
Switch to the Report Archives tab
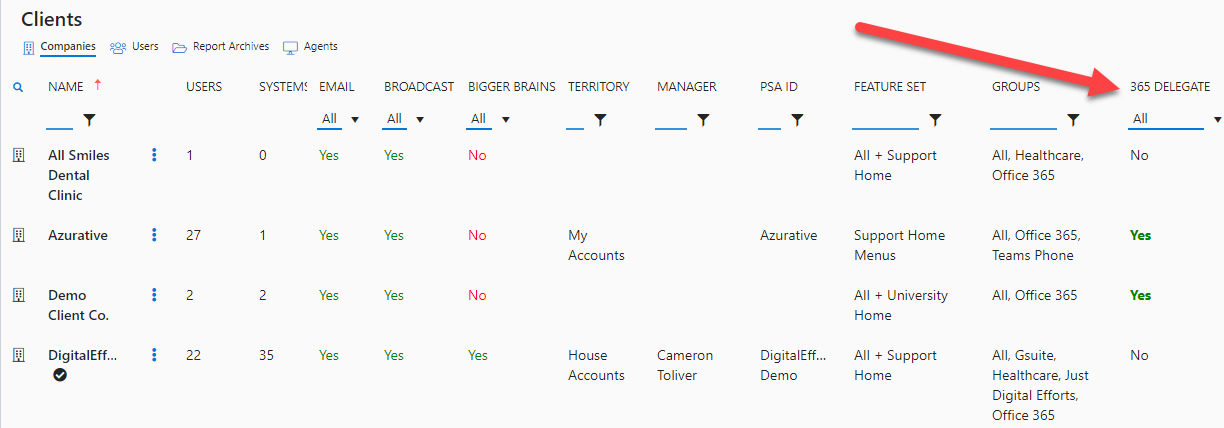click(221, 47)
